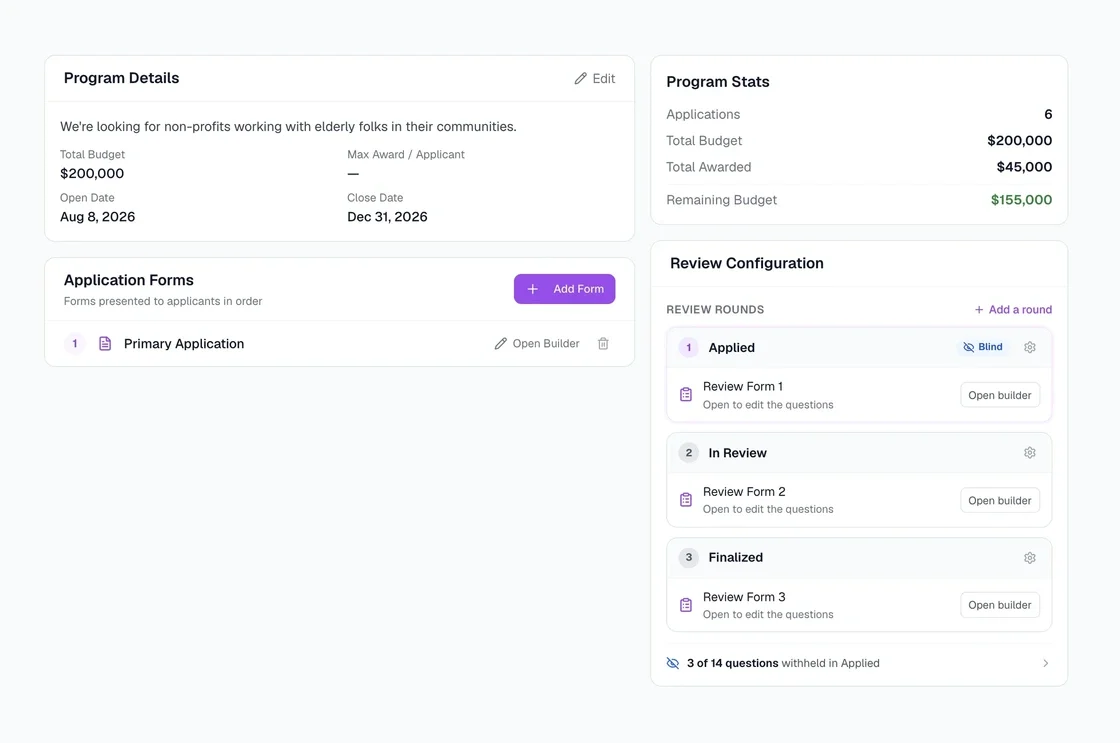Click the Remaining Budget label
Screen dimensions: 1120x743
[721, 200]
